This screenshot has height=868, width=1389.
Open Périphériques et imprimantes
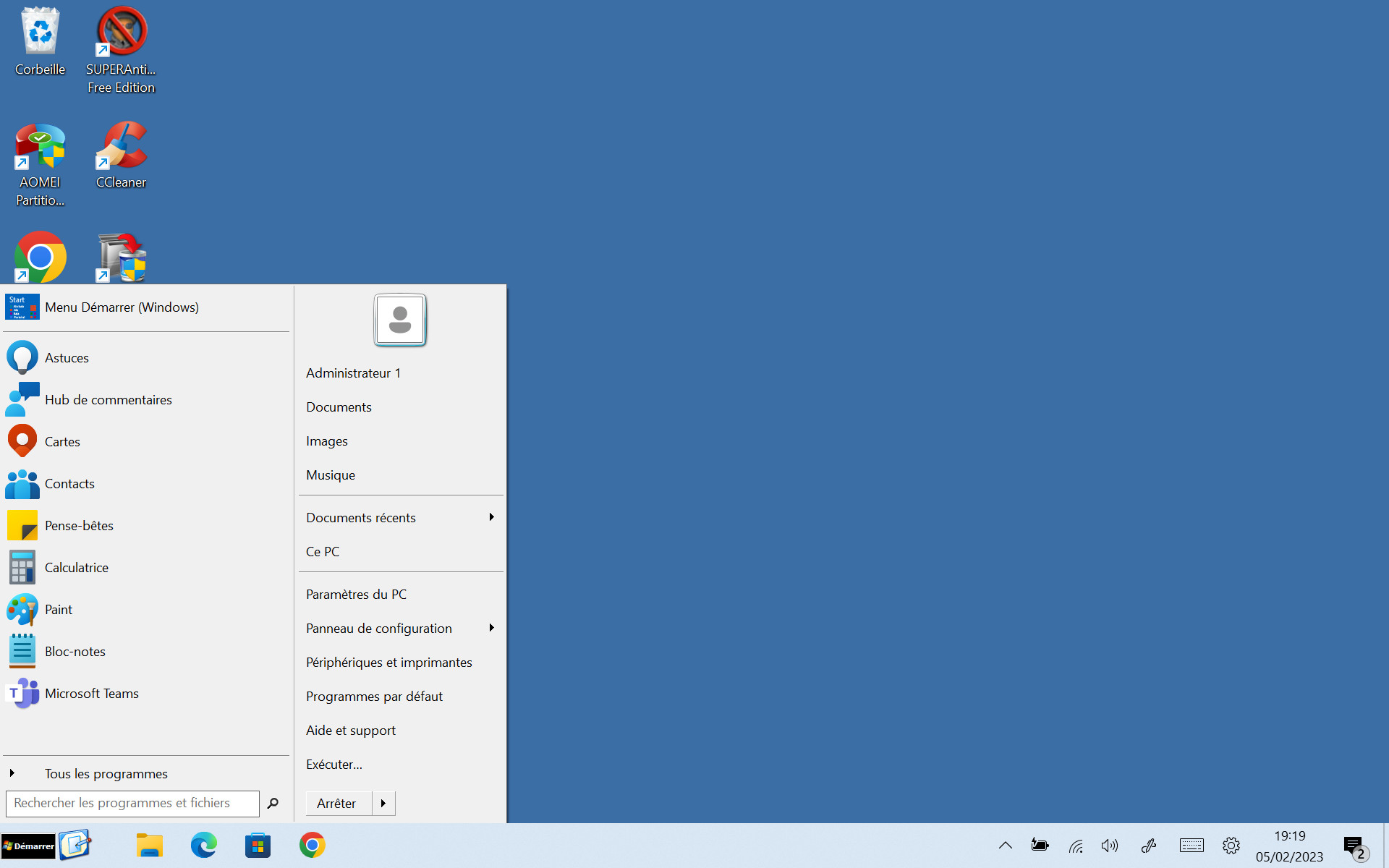[x=401, y=662]
